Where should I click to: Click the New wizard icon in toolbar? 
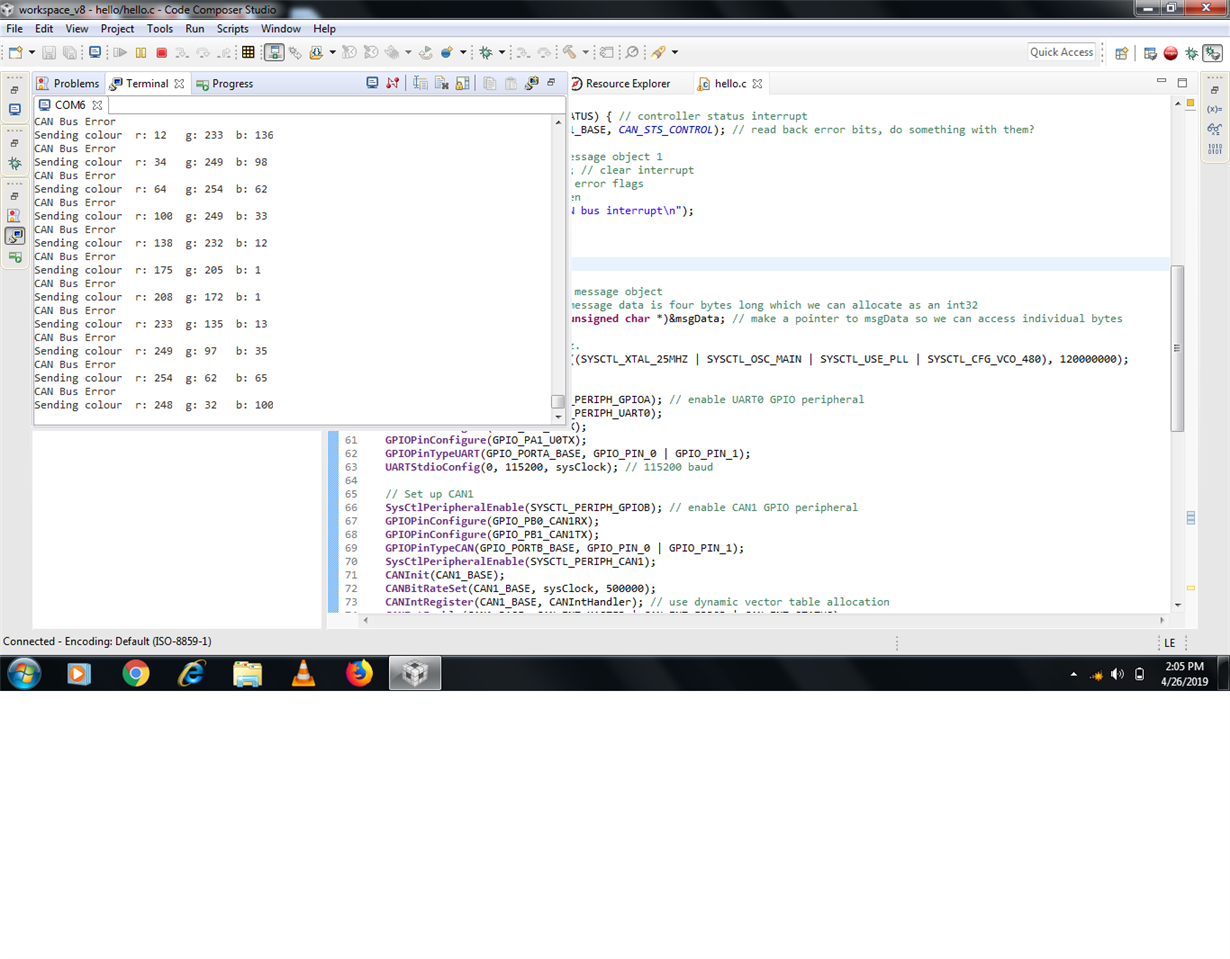pyautogui.click(x=15, y=52)
